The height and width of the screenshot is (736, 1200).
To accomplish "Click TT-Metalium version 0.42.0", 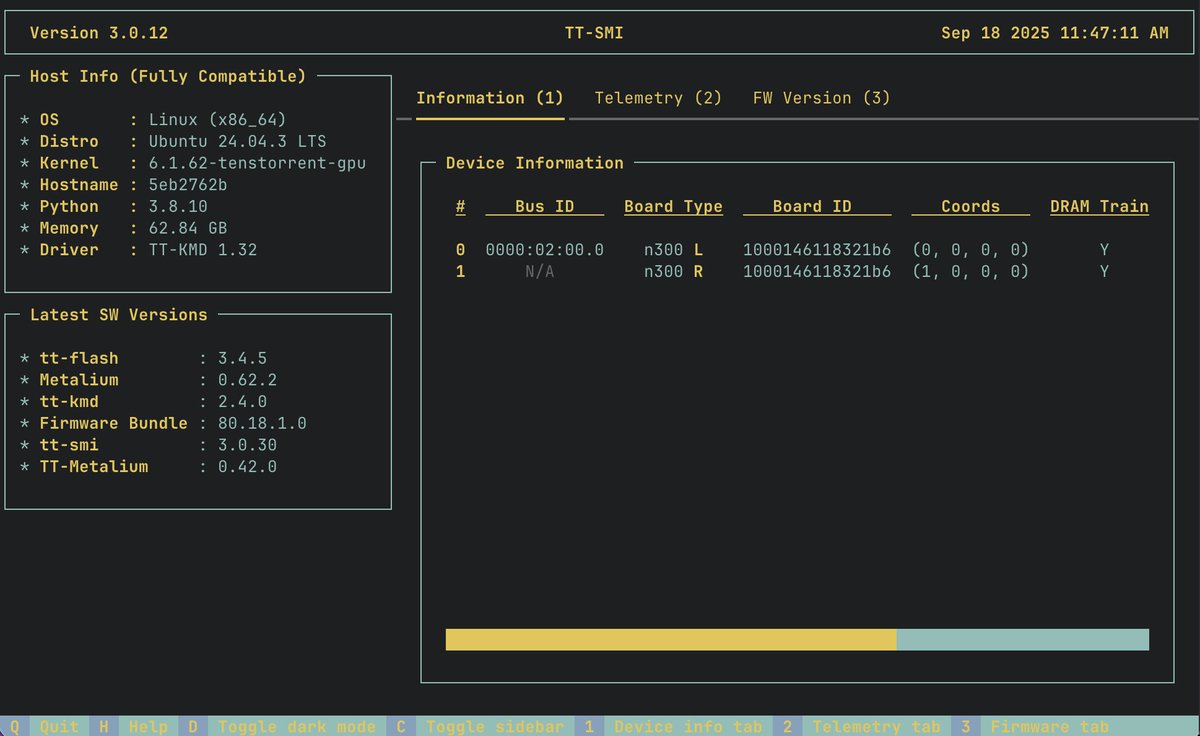I will click(x=247, y=466).
